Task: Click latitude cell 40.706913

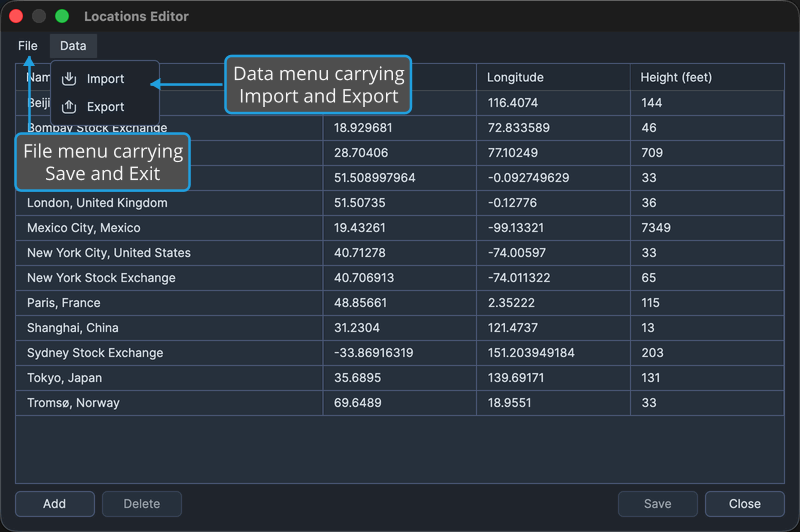Action: tap(399, 278)
